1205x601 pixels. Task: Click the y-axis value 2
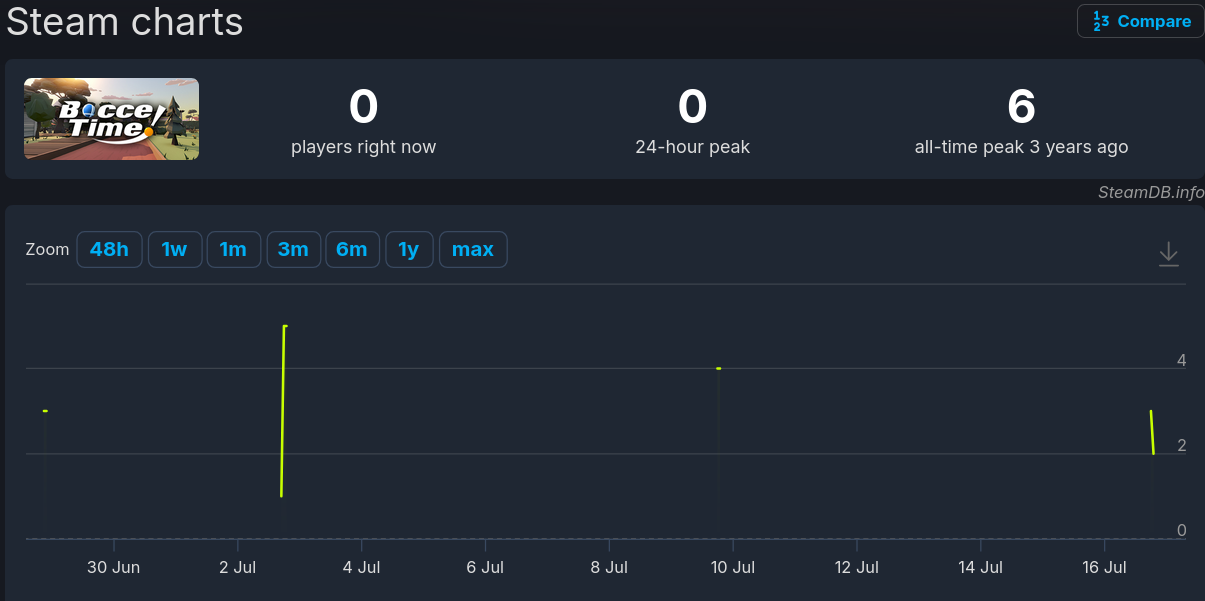(1182, 445)
